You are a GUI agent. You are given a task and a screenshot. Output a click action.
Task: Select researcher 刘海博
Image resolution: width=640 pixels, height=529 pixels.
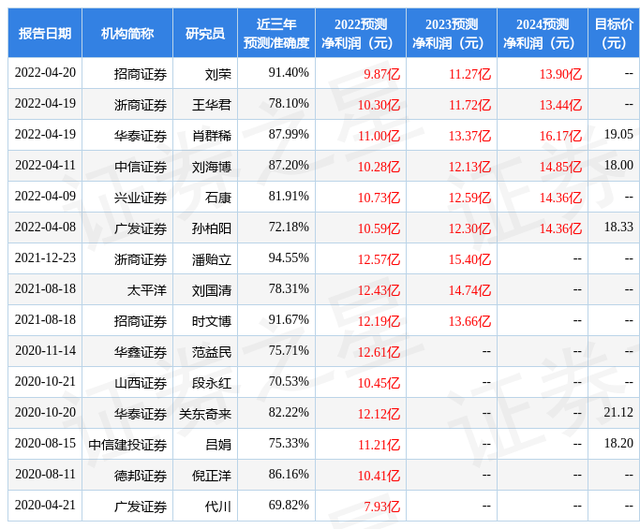(x=211, y=167)
